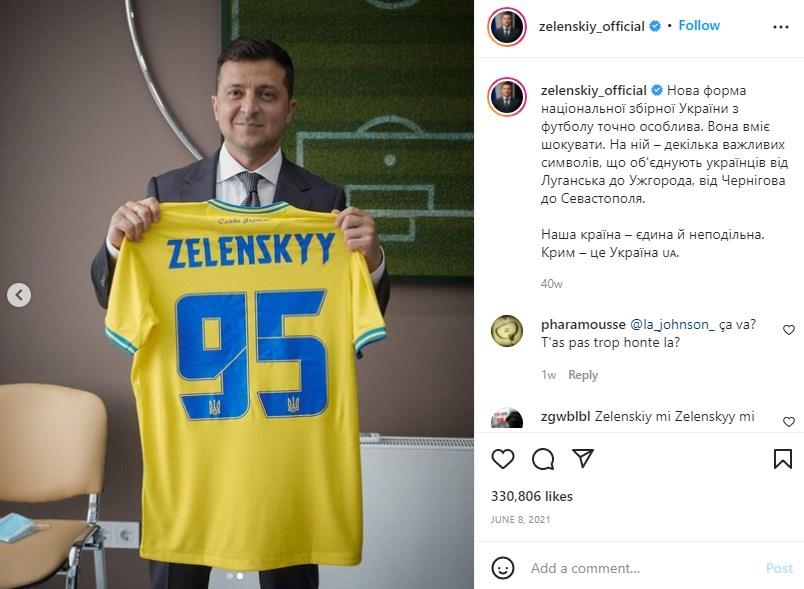Like zgwblbl's comment heart
The height and width of the screenshot is (589, 804).
(x=789, y=421)
